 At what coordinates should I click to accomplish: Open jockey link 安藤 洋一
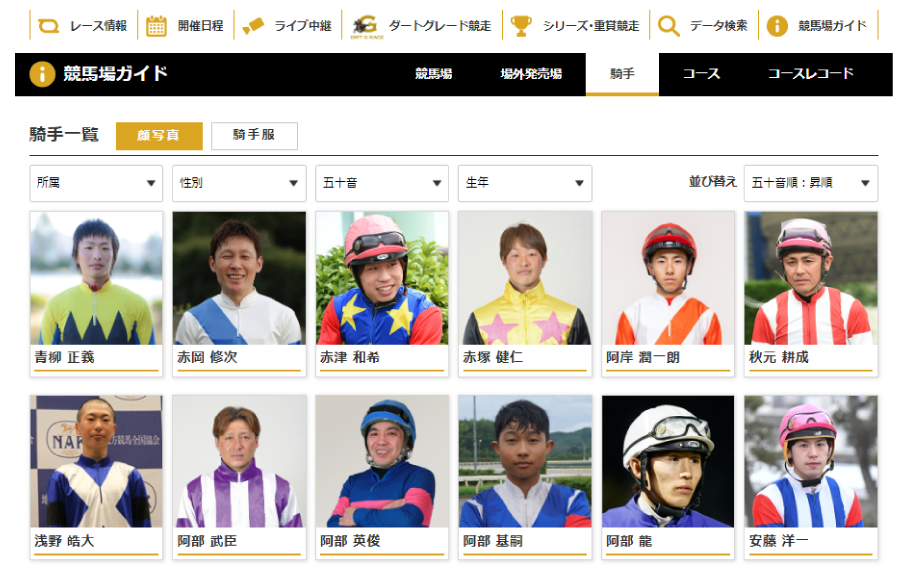pyautogui.click(x=779, y=541)
